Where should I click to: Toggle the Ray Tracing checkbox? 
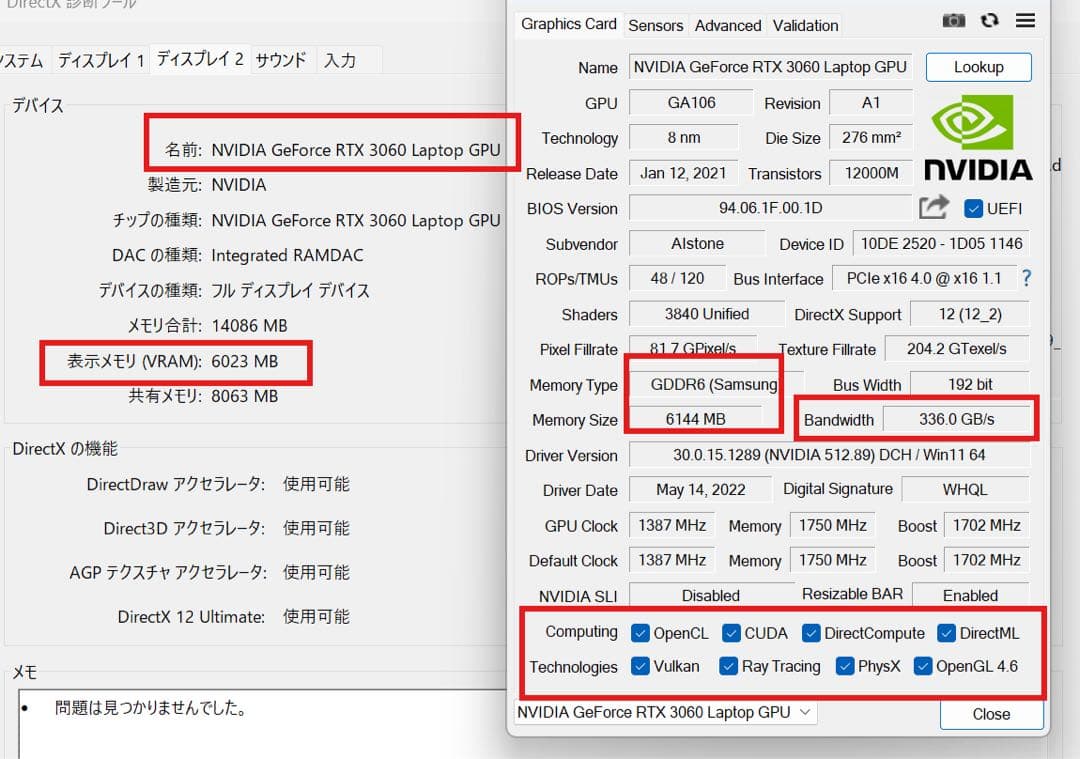(x=729, y=666)
